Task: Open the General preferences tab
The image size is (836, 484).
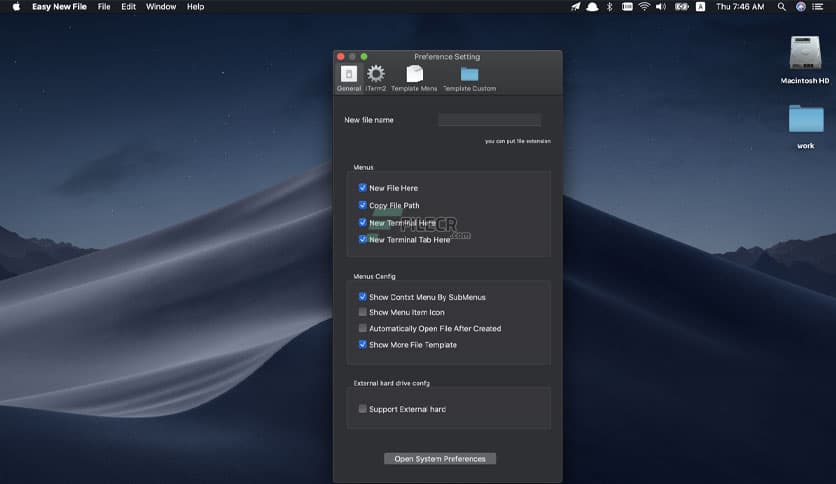Action: [349, 79]
